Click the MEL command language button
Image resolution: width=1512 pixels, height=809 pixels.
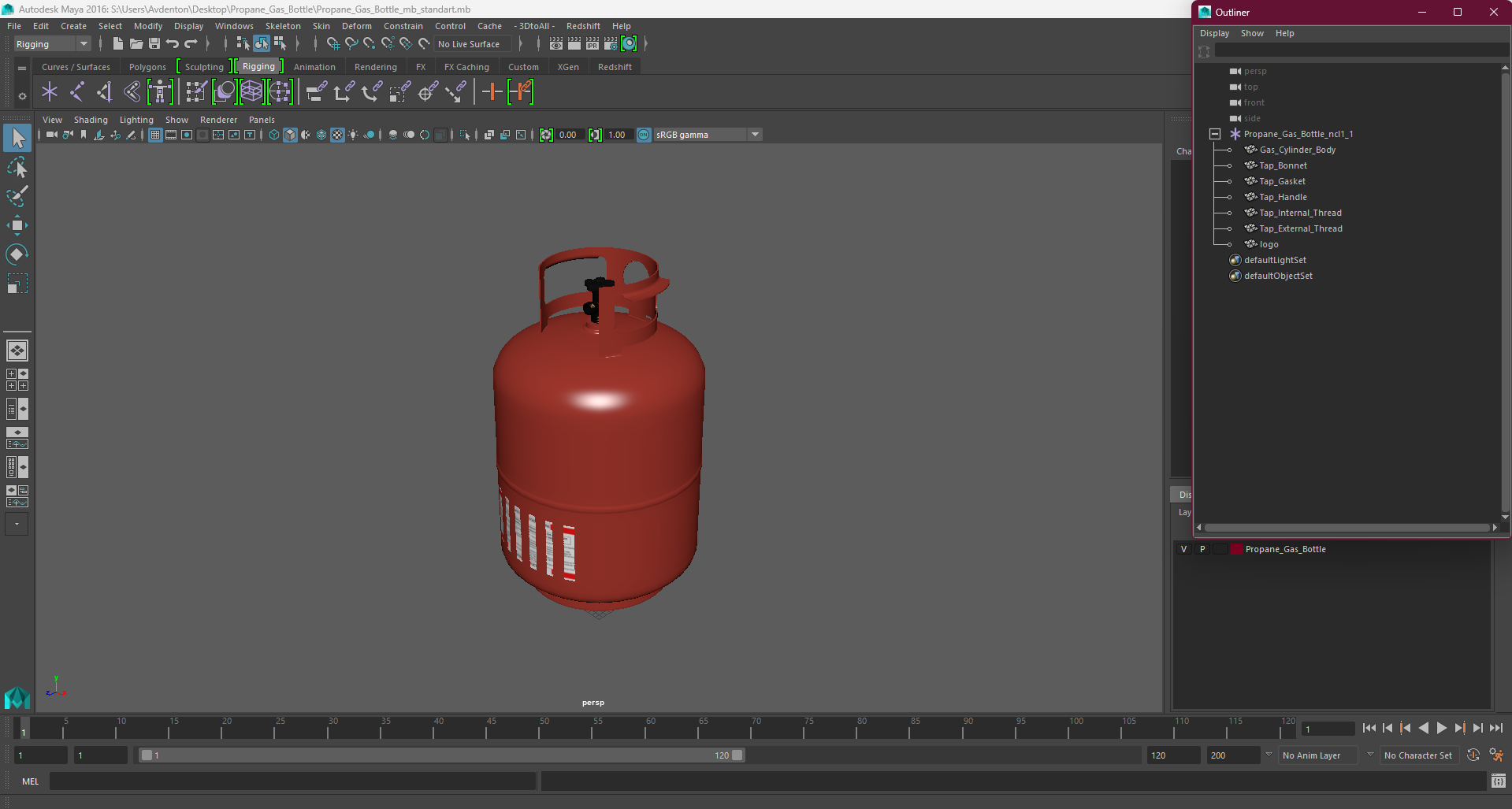pos(30,781)
